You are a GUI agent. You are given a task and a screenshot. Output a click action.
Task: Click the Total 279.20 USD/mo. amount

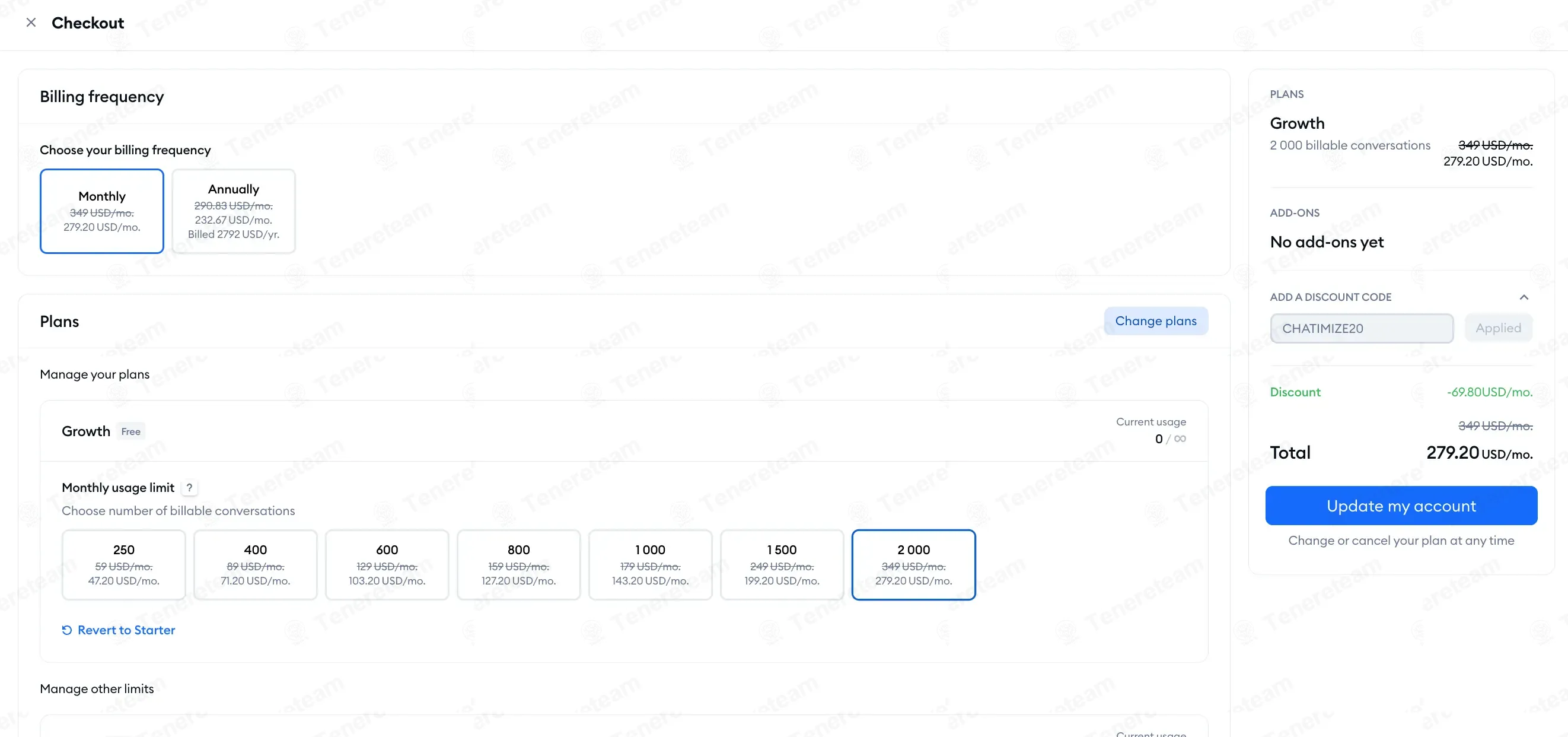(x=1479, y=453)
